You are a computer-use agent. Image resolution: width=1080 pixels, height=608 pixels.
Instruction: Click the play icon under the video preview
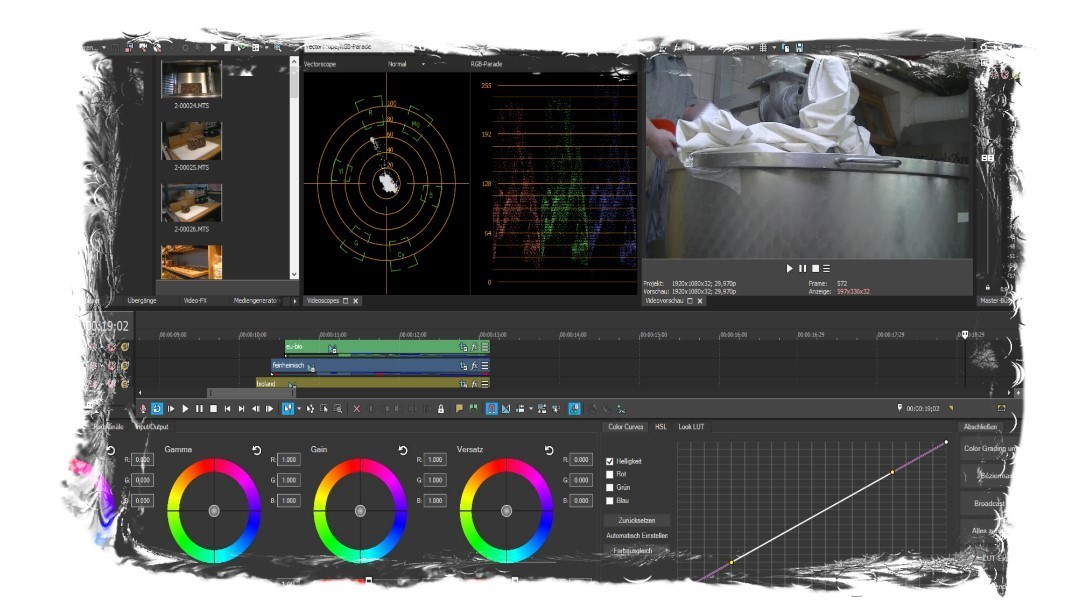(789, 269)
